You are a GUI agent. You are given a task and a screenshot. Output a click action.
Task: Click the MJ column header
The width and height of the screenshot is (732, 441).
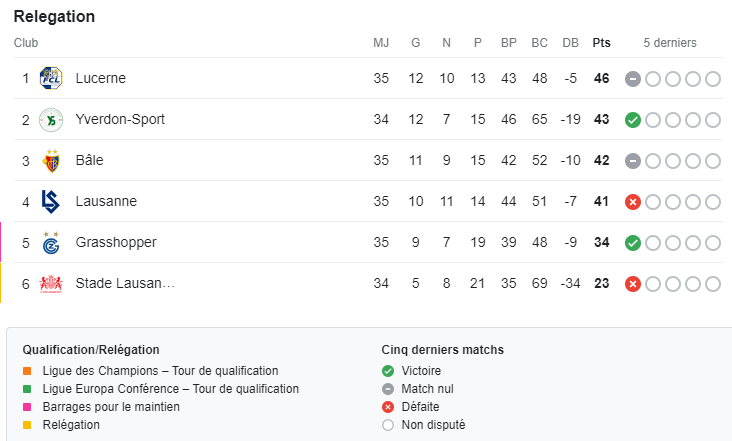(381, 43)
